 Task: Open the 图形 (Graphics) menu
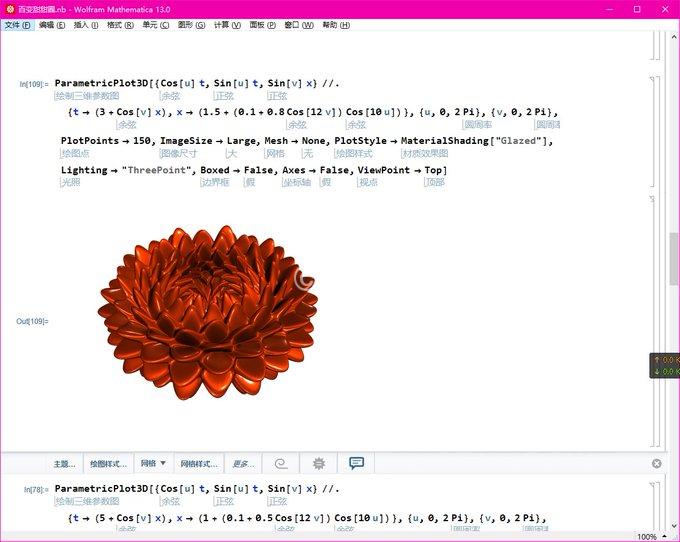point(191,25)
